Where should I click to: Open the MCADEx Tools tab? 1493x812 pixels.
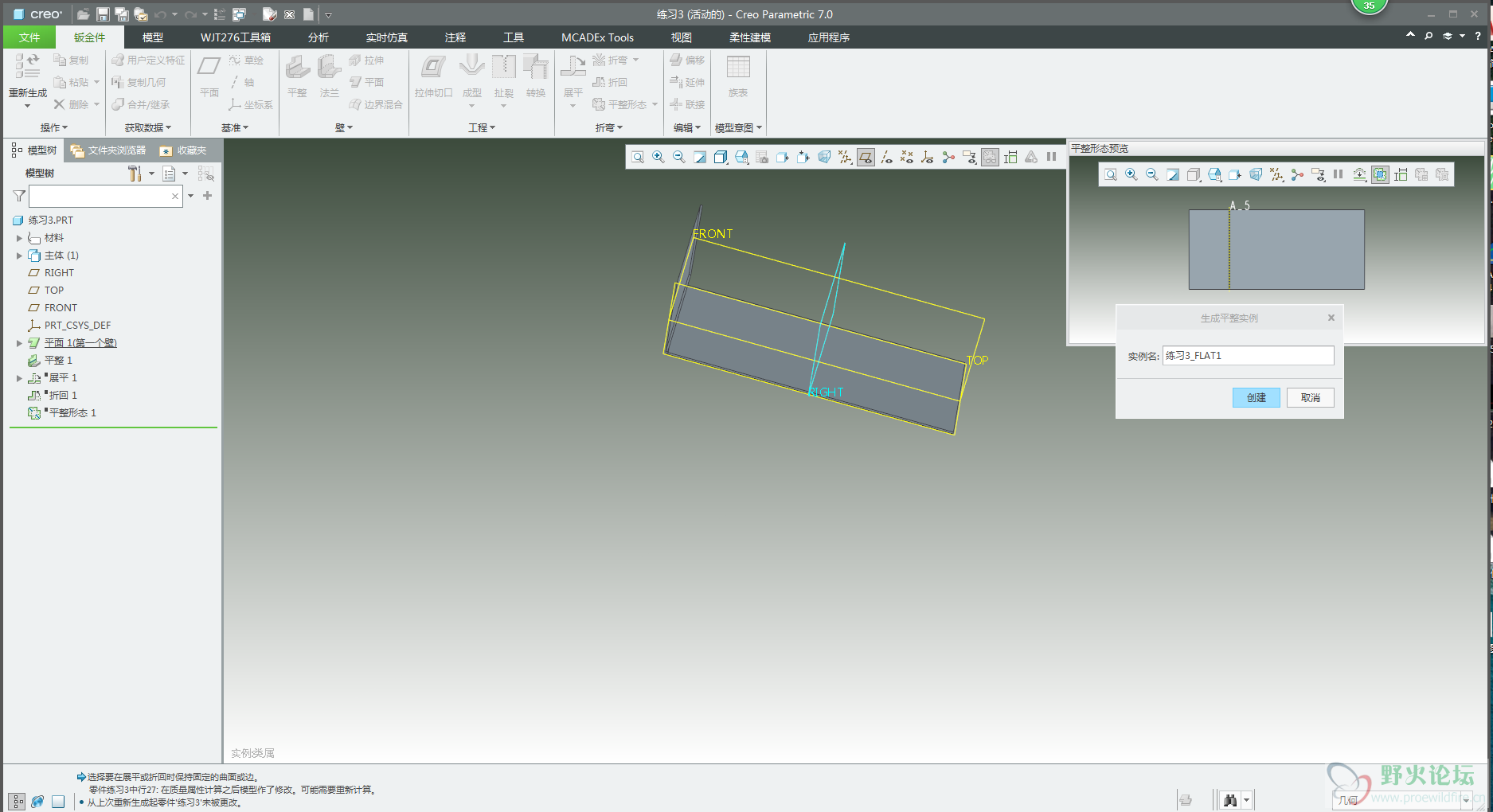pyautogui.click(x=597, y=37)
